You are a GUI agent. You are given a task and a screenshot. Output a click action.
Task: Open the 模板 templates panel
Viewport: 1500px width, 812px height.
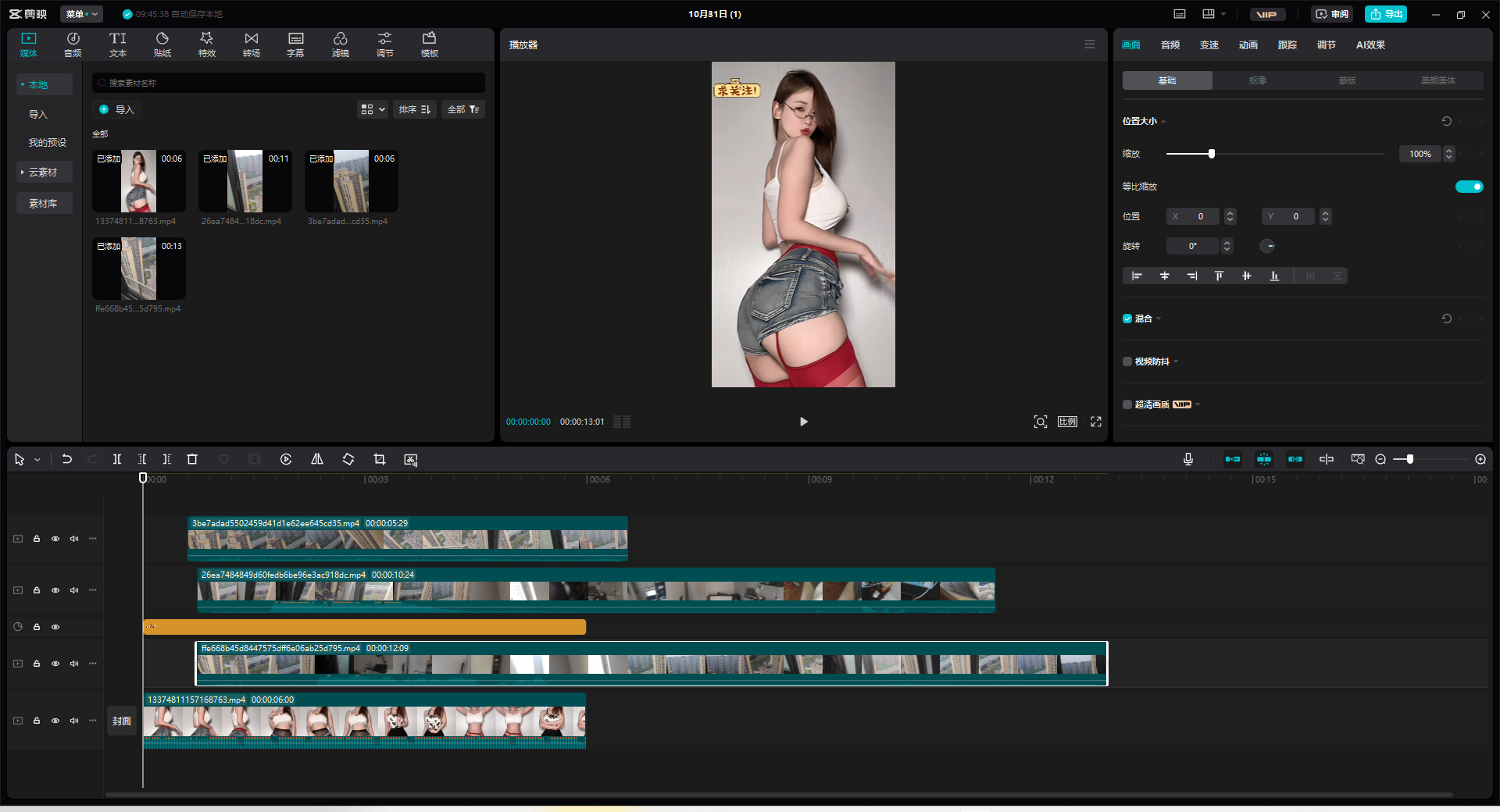(x=430, y=45)
